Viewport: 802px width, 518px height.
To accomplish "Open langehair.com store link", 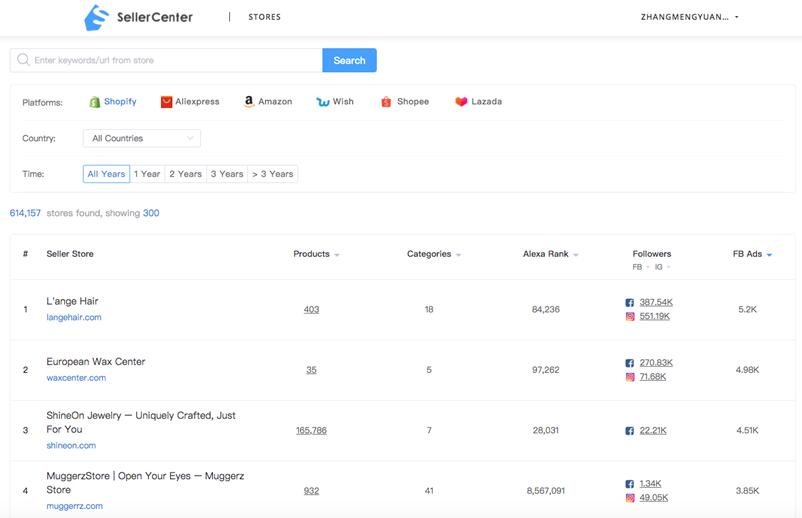I will 74,317.
